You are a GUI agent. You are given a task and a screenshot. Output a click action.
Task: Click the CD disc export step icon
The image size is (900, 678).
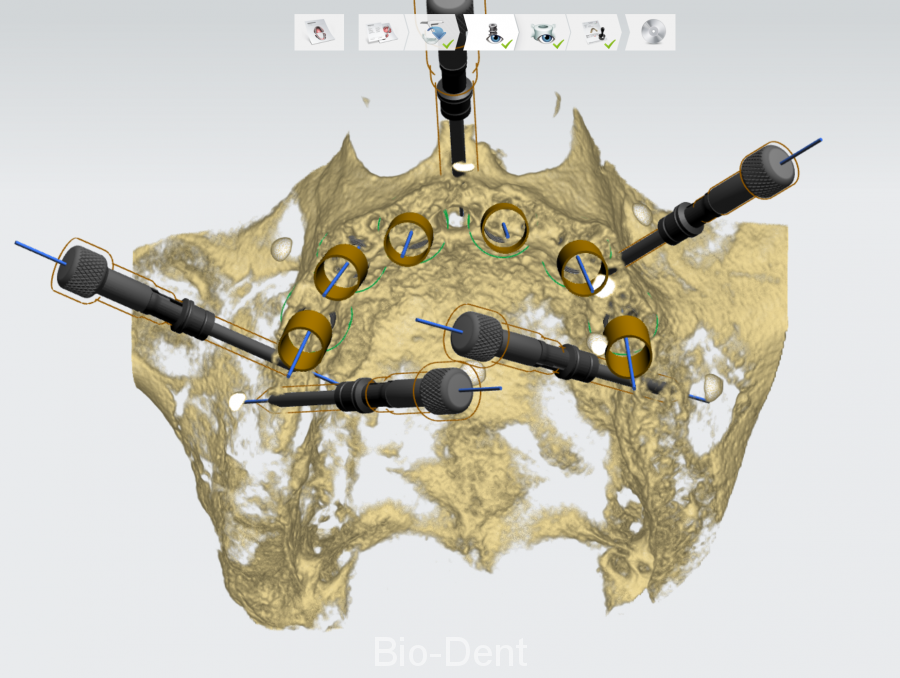coord(652,32)
